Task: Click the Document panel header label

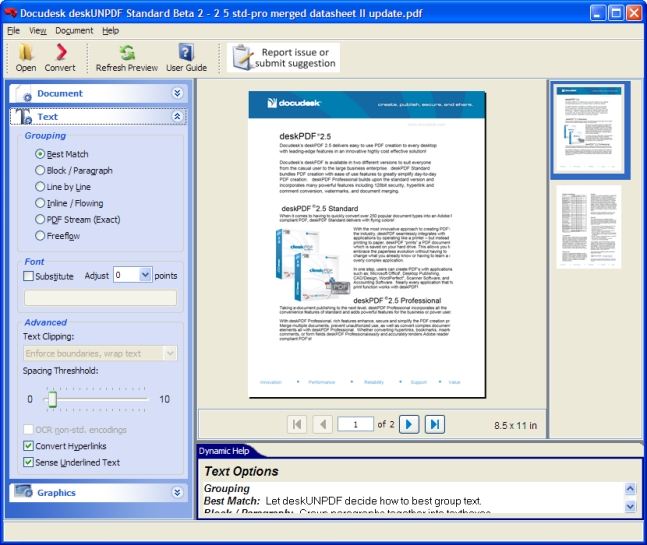Action: (x=60, y=94)
